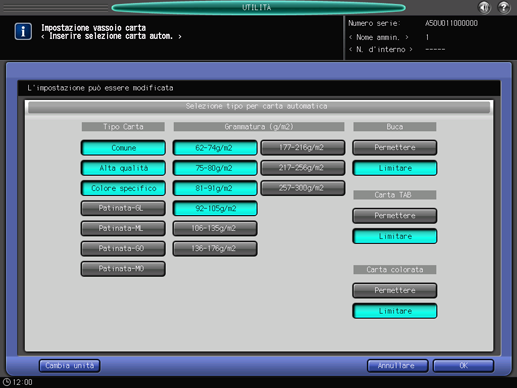Deselect the 75-80g/m2 weight
Screen dimensions: 517x388
(215, 168)
